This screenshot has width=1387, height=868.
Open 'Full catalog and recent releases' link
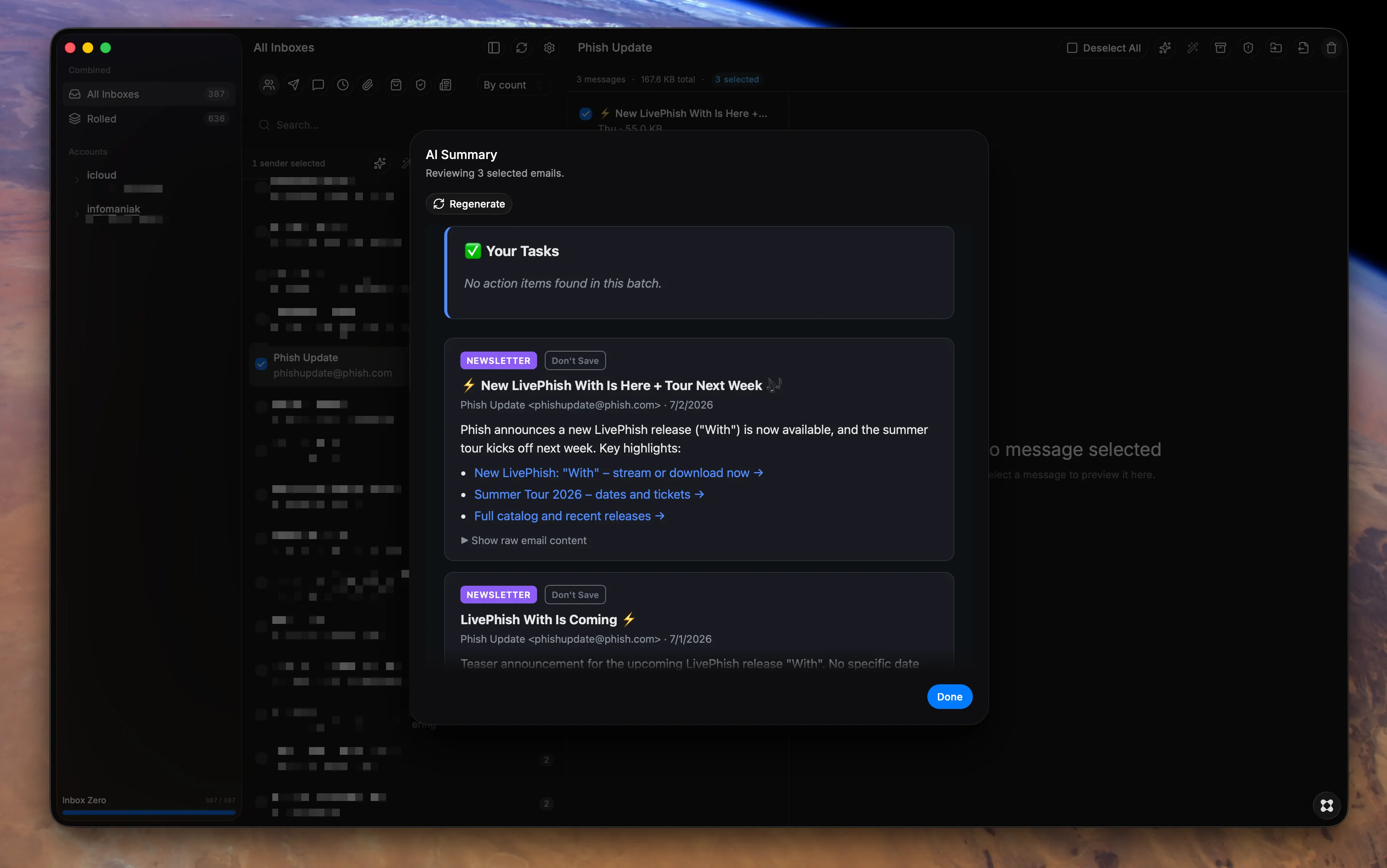pos(569,516)
